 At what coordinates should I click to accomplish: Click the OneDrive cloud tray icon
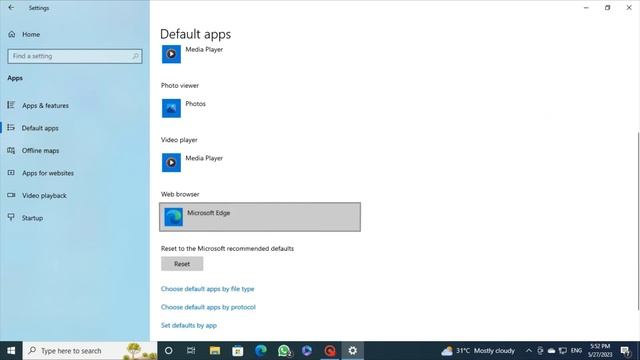(551, 351)
